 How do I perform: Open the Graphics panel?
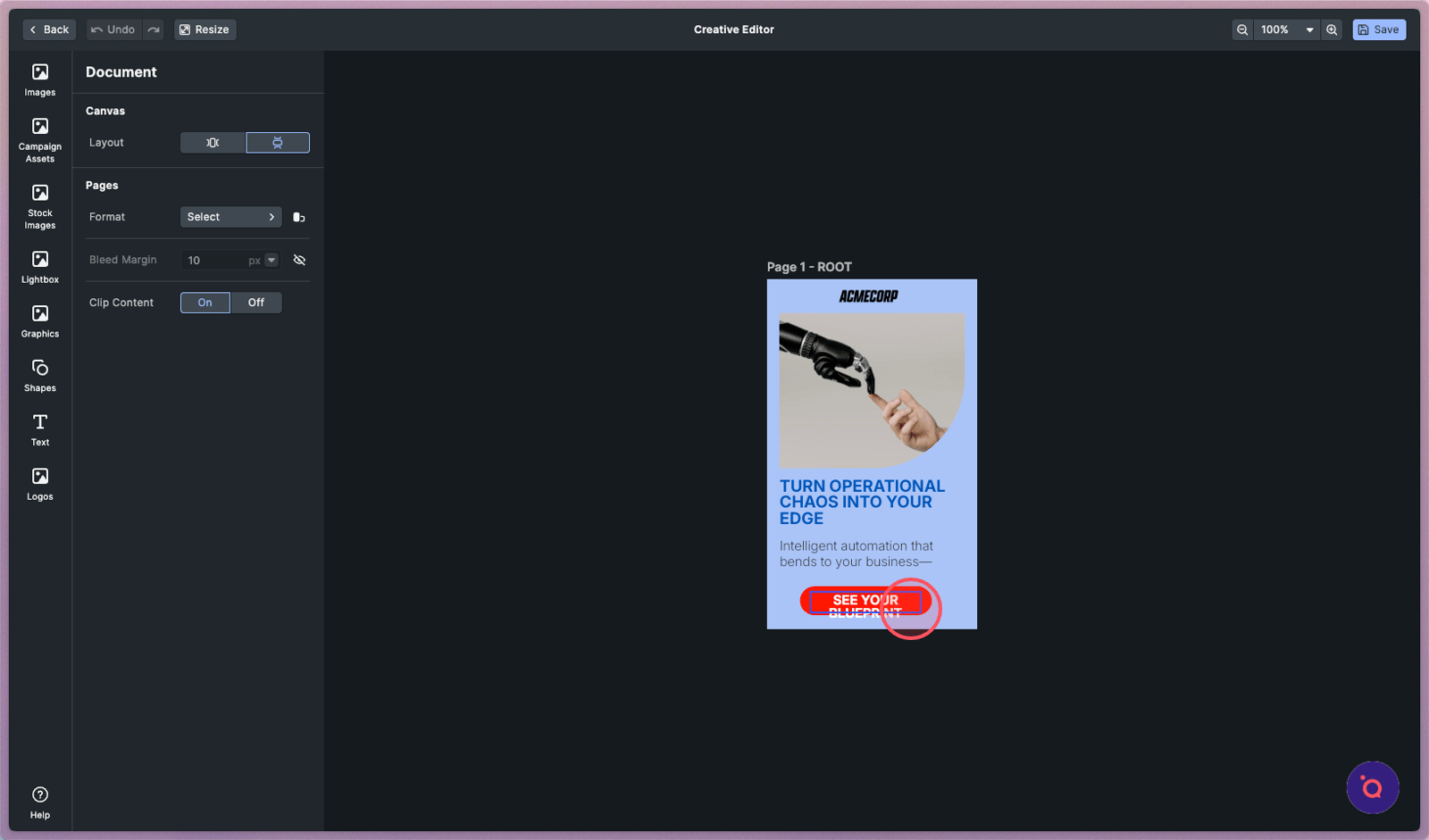tap(40, 321)
